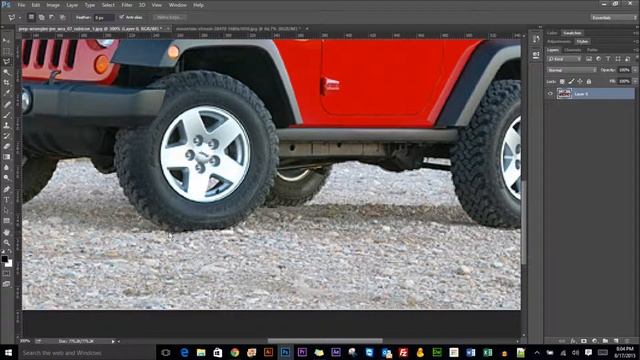This screenshot has width=640, height=360.
Task: Switch to the Paths tab
Action: tap(592, 50)
